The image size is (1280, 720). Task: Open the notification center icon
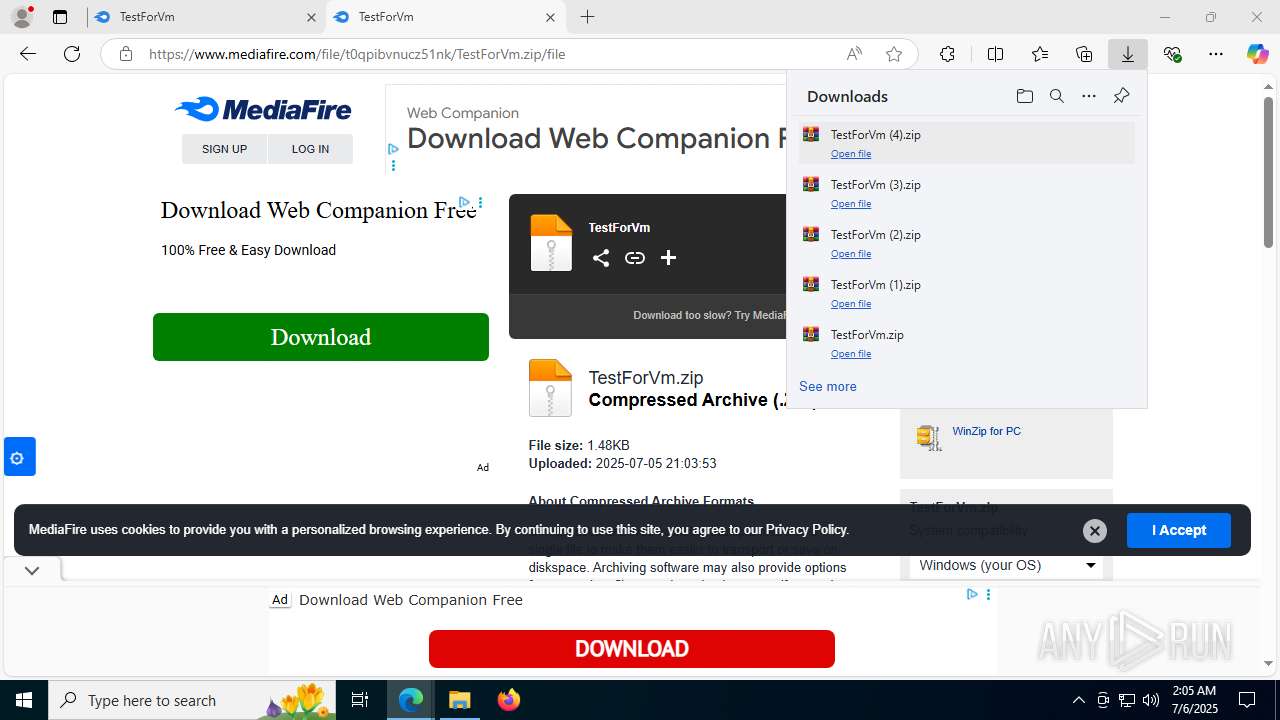(x=1247, y=700)
